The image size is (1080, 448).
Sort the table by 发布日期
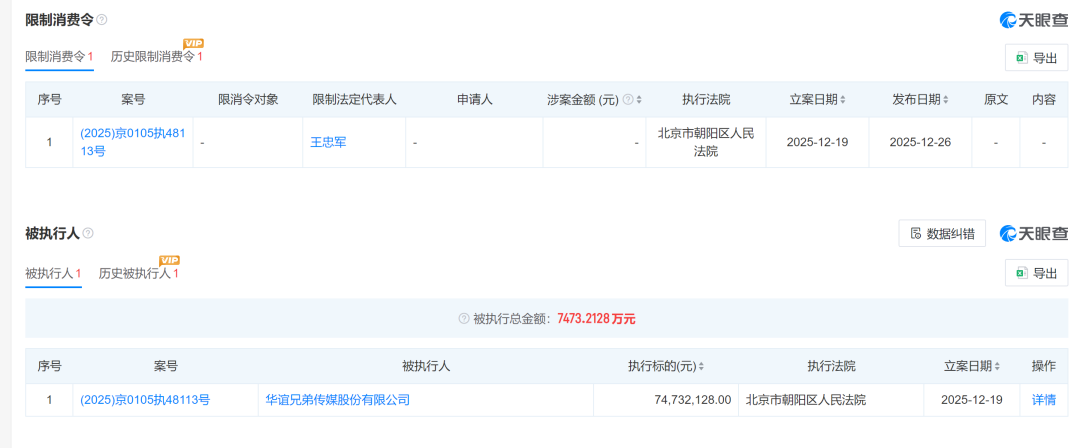[945, 100]
